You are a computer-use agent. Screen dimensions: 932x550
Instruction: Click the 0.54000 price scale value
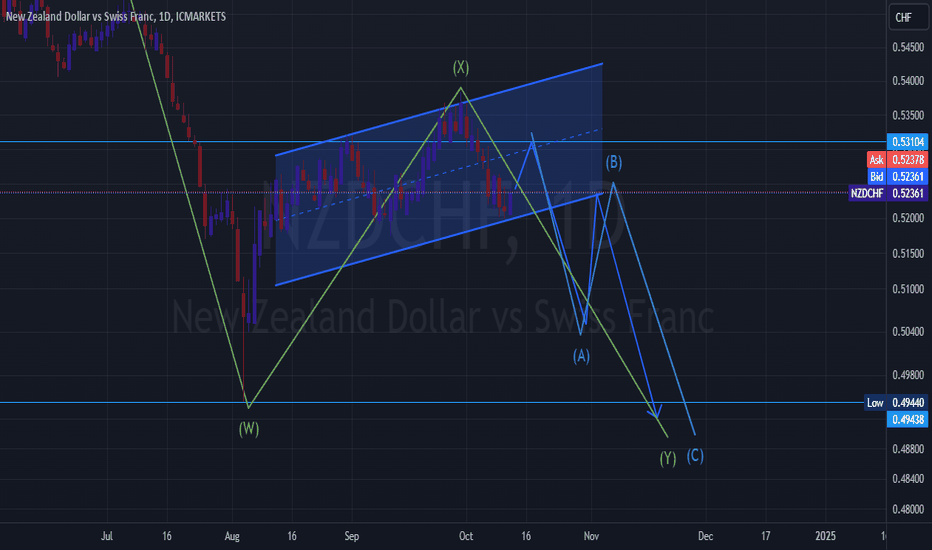(908, 81)
